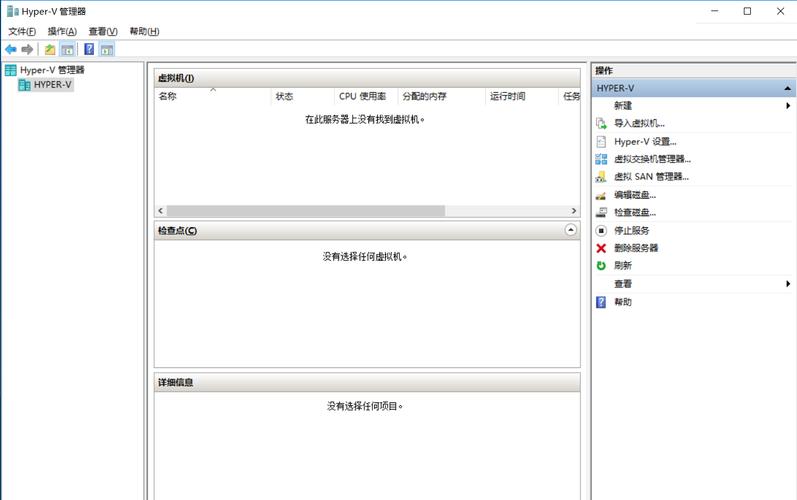Select HYPER-V server node in tree
This screenshot has height=500, width=797.
coord(52,85)
